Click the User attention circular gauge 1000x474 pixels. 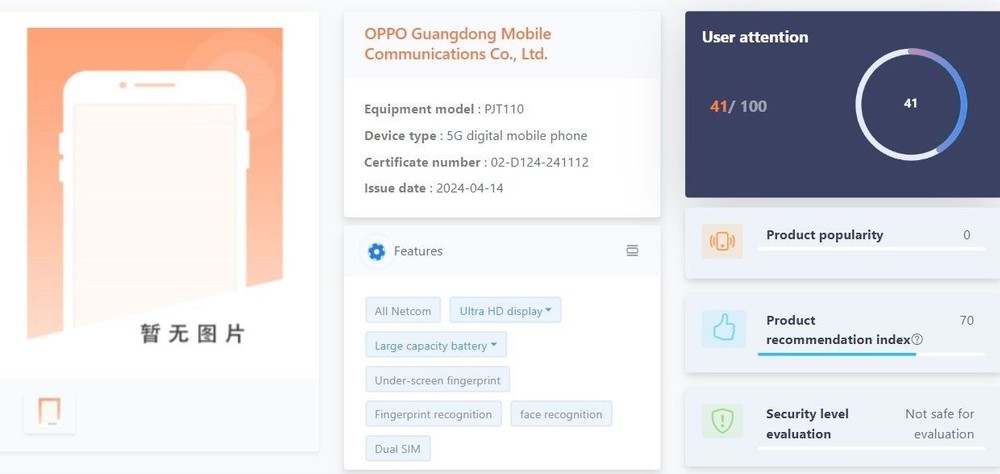tap(911, 104)
